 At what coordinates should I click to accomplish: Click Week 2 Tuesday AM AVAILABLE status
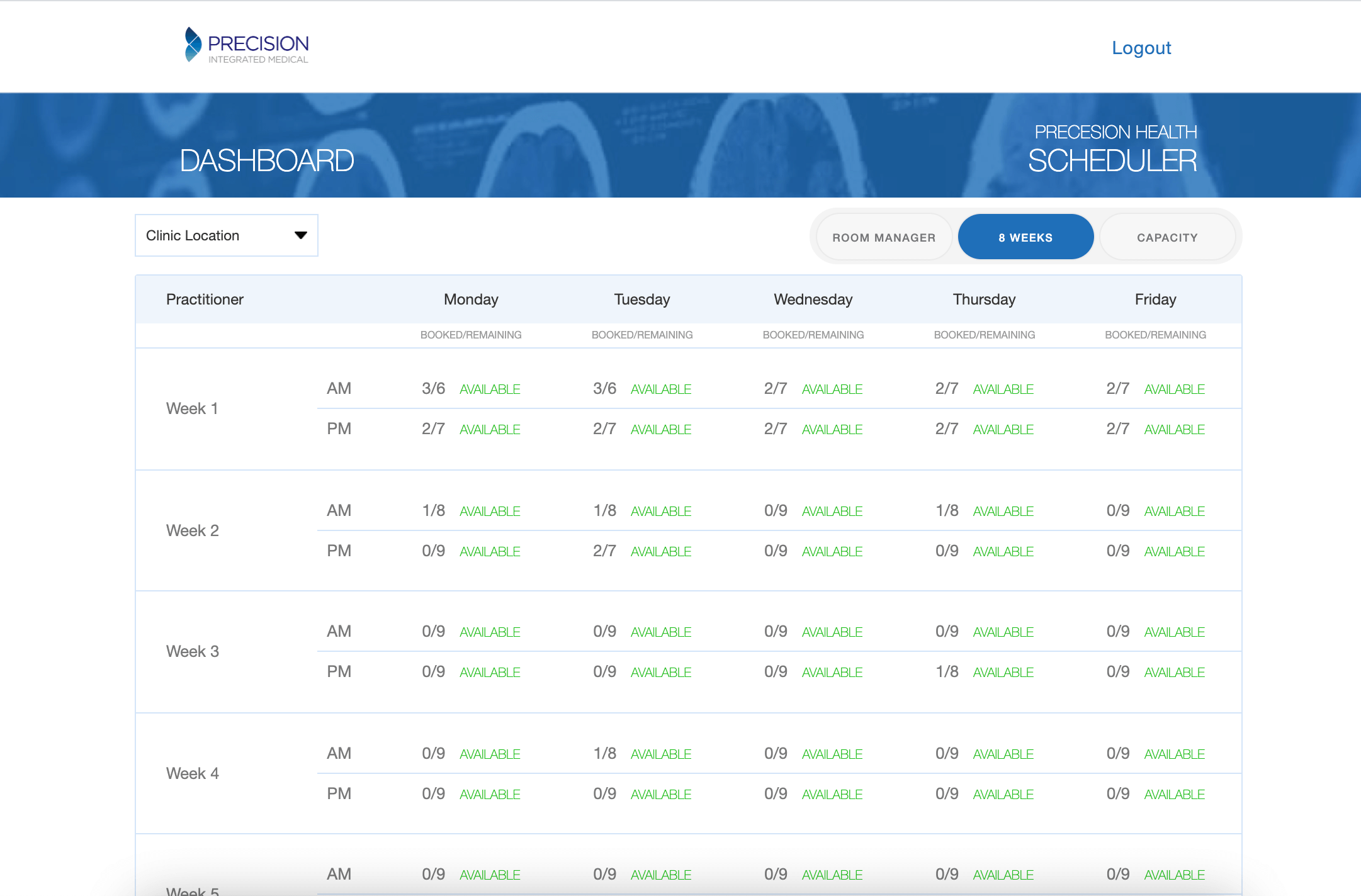coord(661,512)
